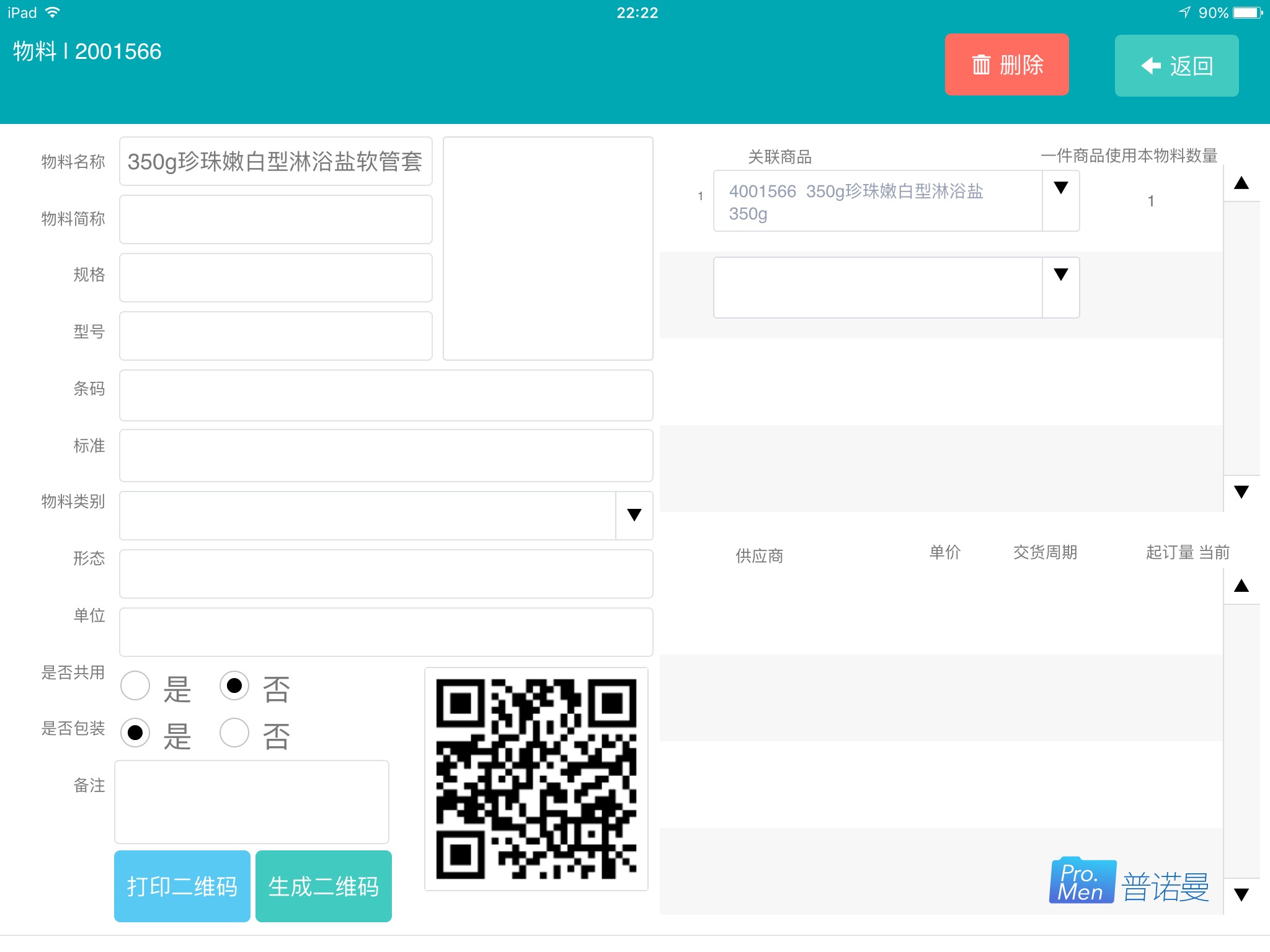Click the 一件商品使用本物料数量 header

click(x=1129, y=156)
